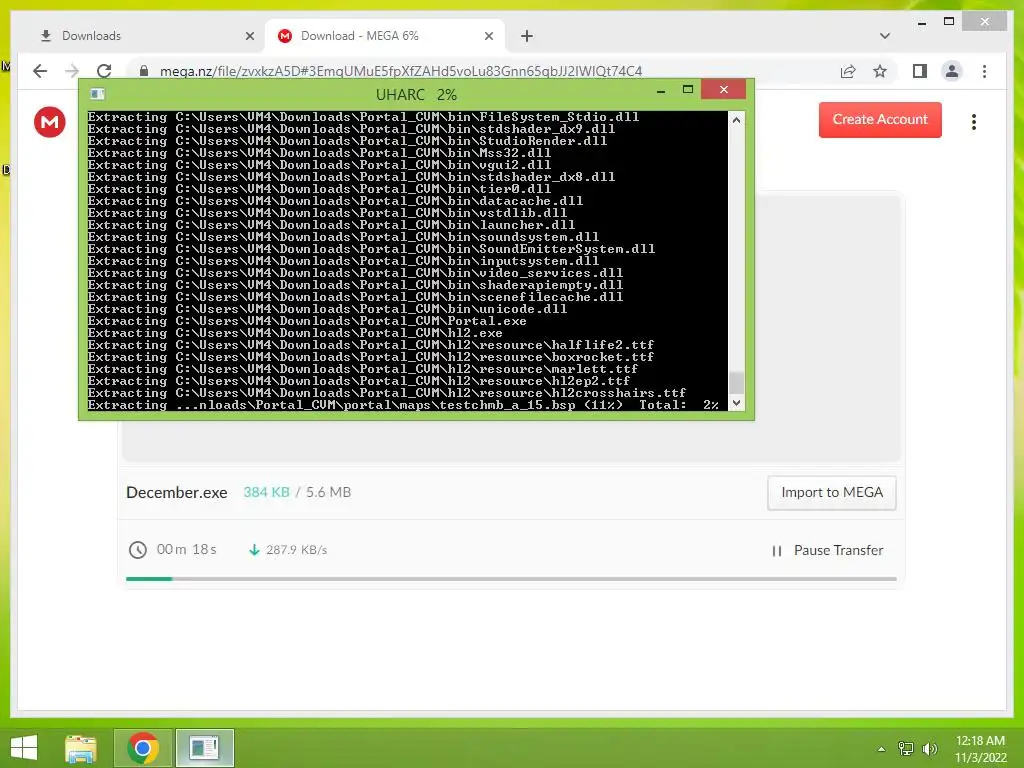Open network tray icon

pyautogui.click(x=906, y=749)
